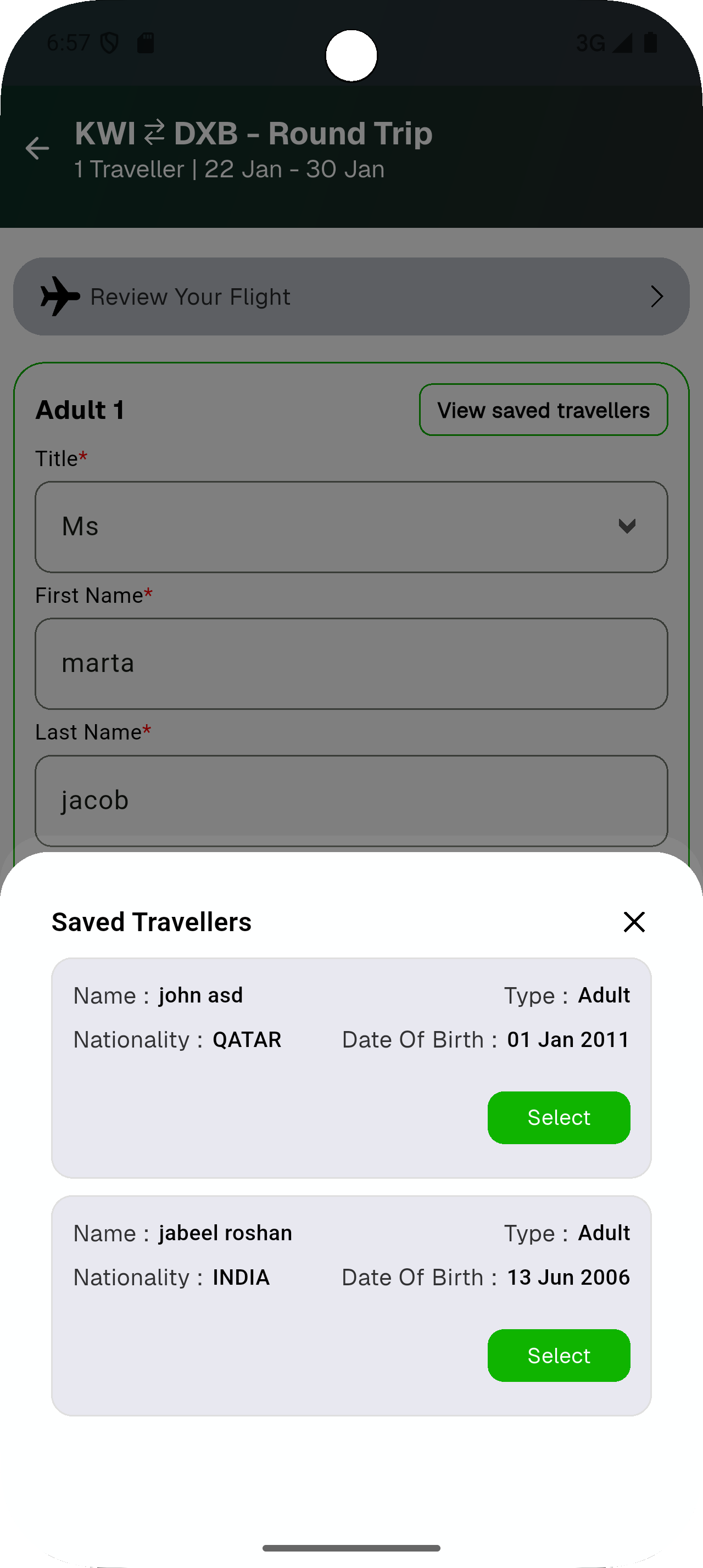Select saved traveller john asd
Viewport: 703px width, 1568px height.
[x=558, y=1118]
